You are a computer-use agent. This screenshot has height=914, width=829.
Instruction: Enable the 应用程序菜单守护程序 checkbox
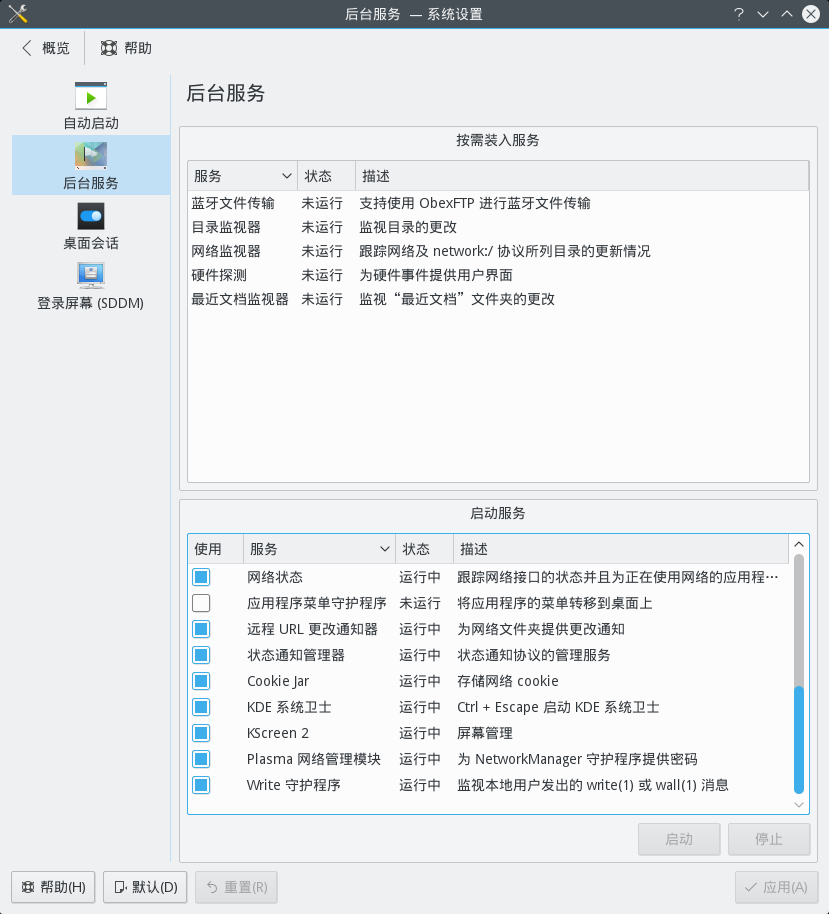(x=201, y=603)
